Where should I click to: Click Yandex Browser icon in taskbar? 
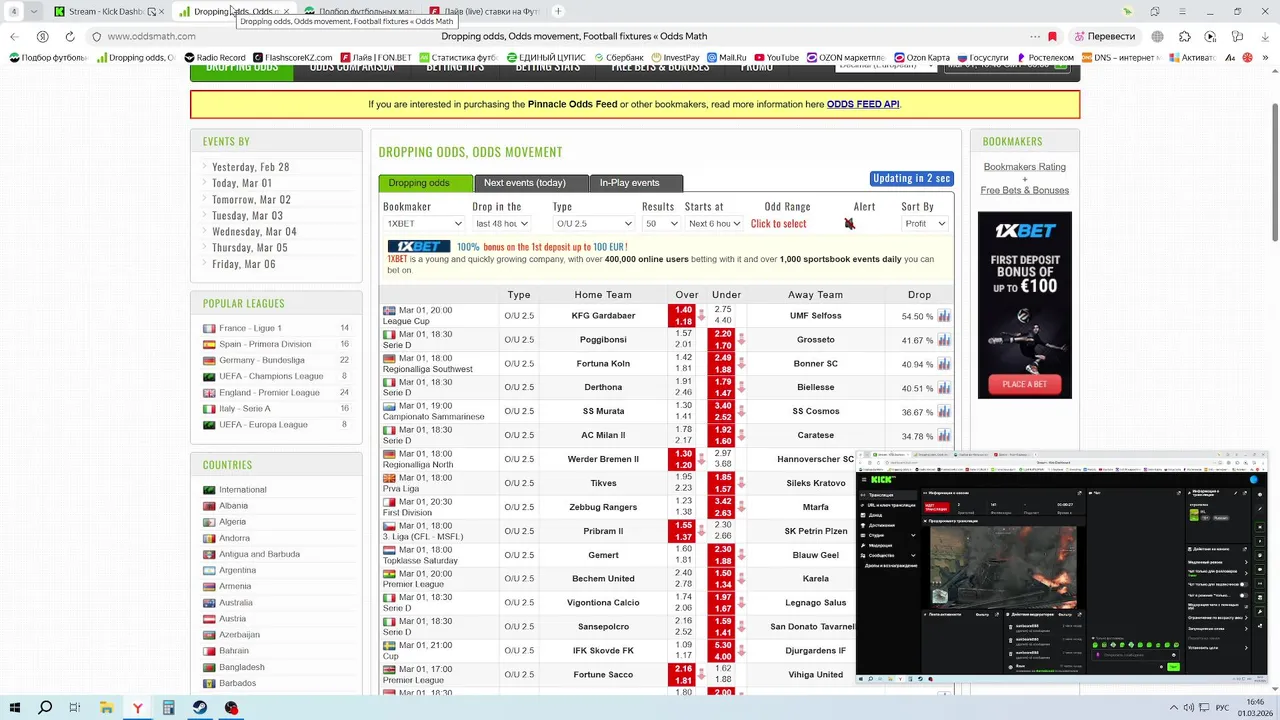[138, 708]
